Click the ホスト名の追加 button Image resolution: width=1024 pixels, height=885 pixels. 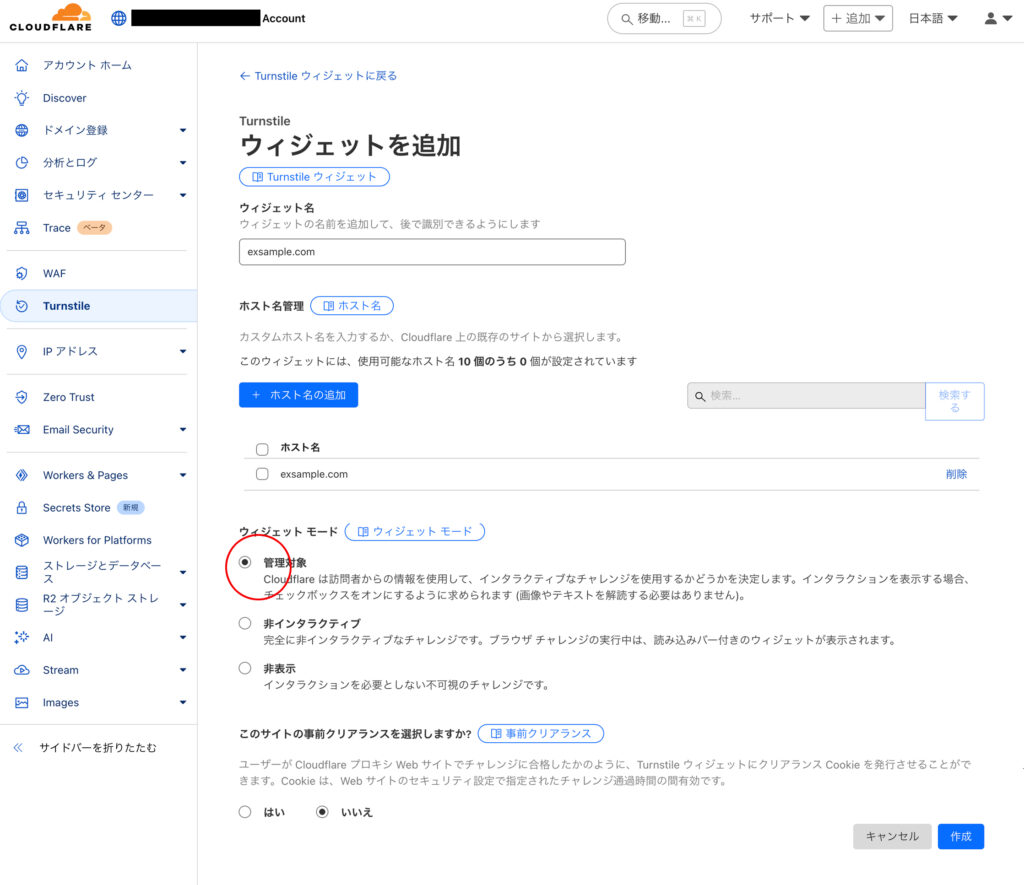click(x=298, y=395)
